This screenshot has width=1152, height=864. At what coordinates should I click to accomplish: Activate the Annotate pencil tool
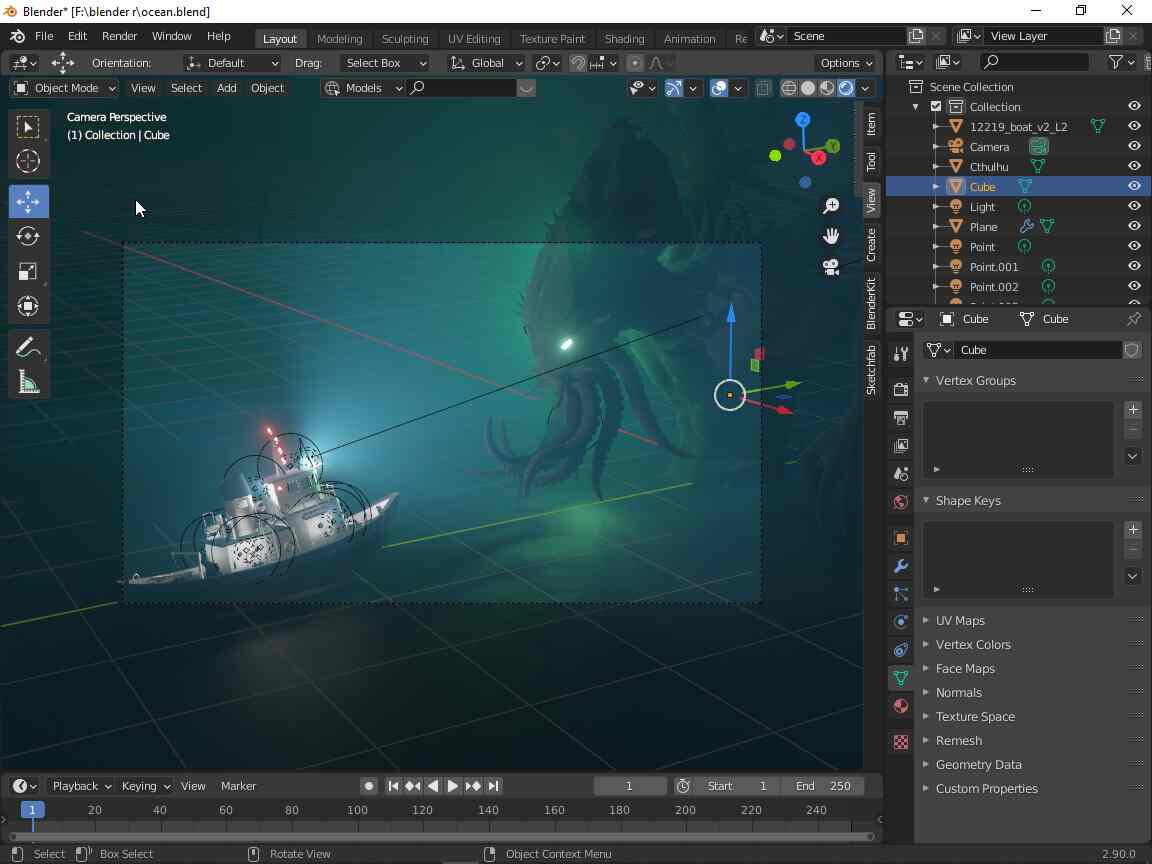click(28, 347)
